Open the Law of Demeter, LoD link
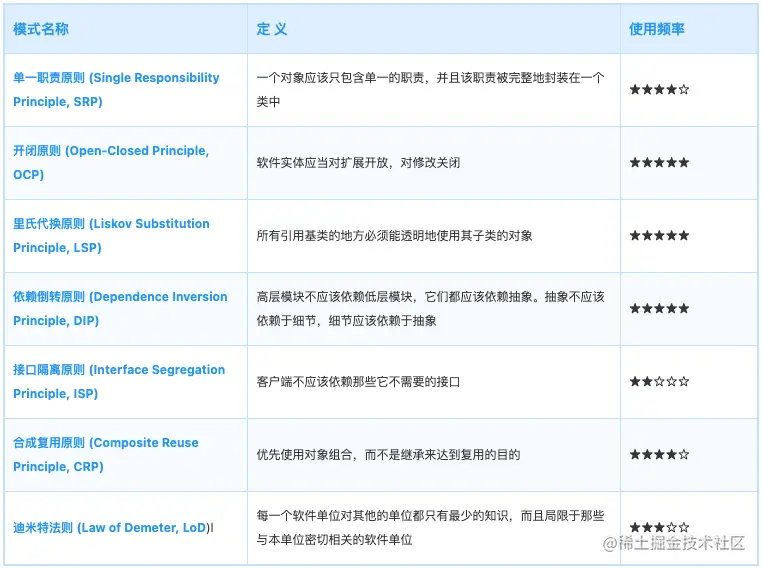The image size is (762, 569). click(112, 528)
